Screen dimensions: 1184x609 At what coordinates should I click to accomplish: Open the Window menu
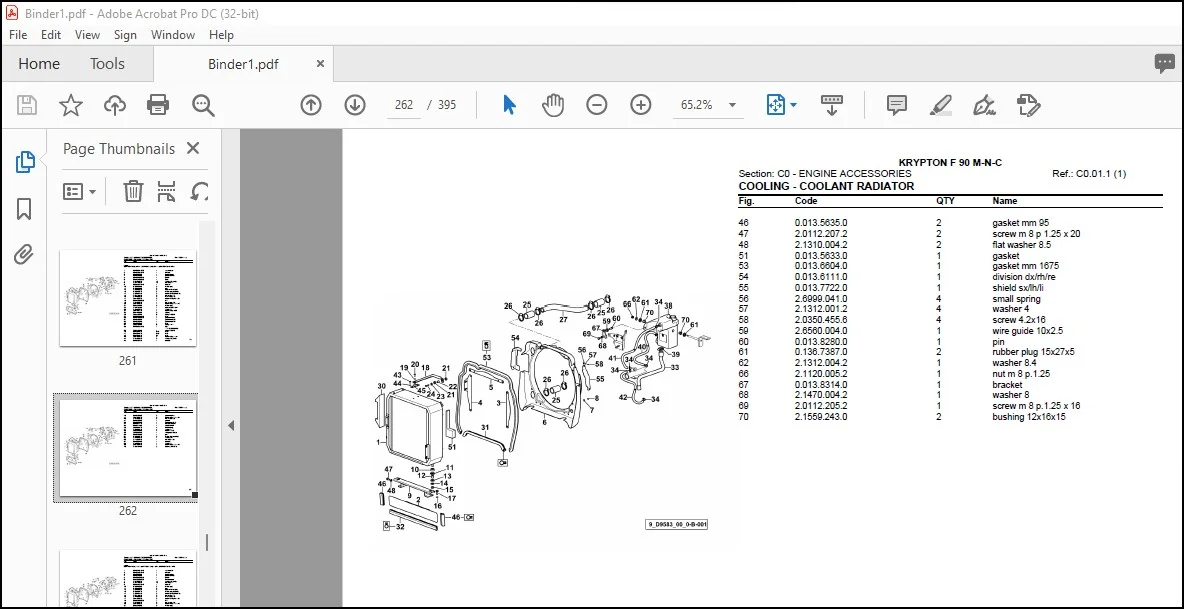pyautogui.click(x=173, y=35)
